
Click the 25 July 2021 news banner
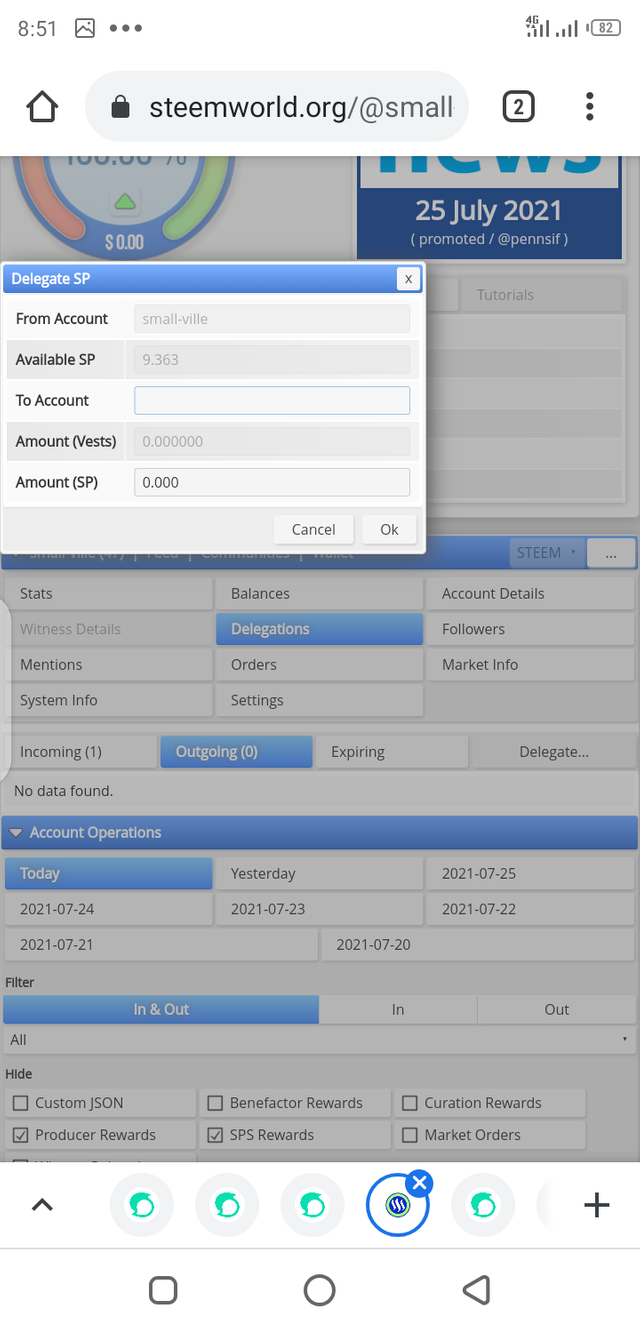pos(490,209)
